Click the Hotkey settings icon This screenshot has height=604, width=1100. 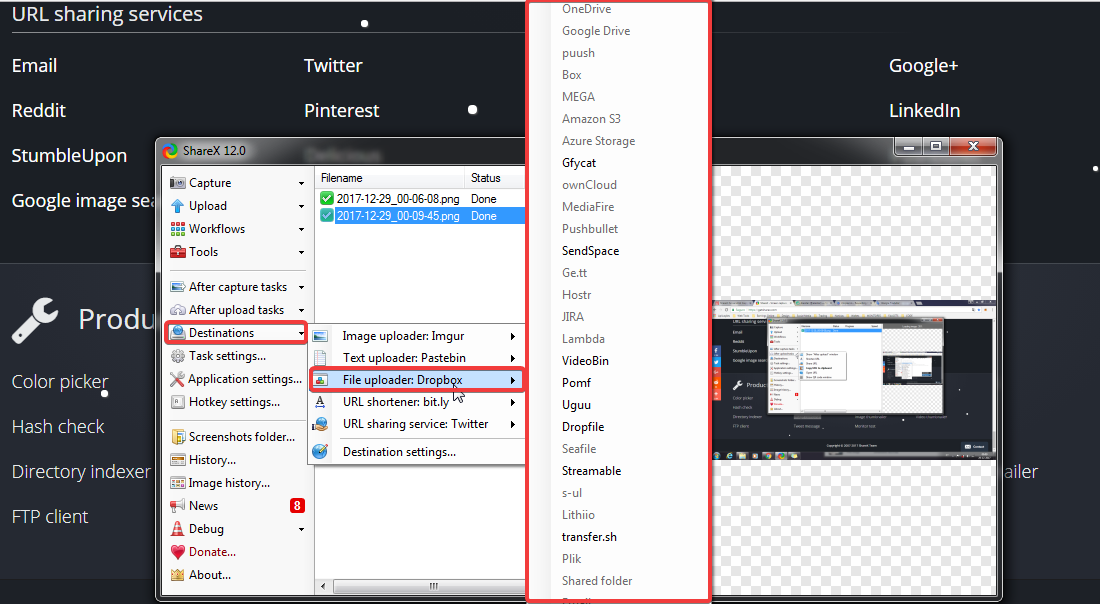[x=177, y=402]
